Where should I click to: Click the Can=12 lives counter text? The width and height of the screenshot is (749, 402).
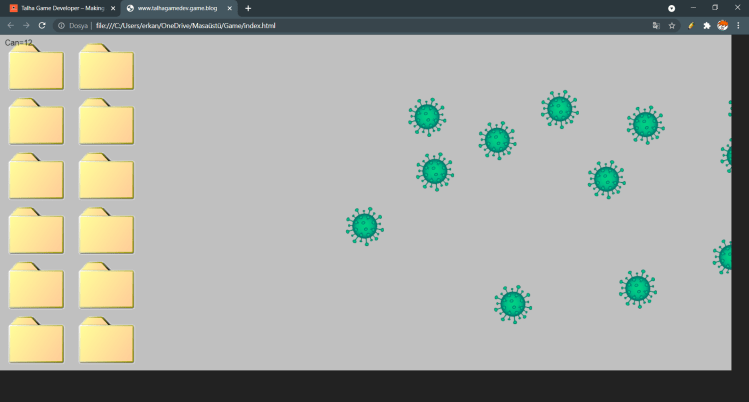19,42
